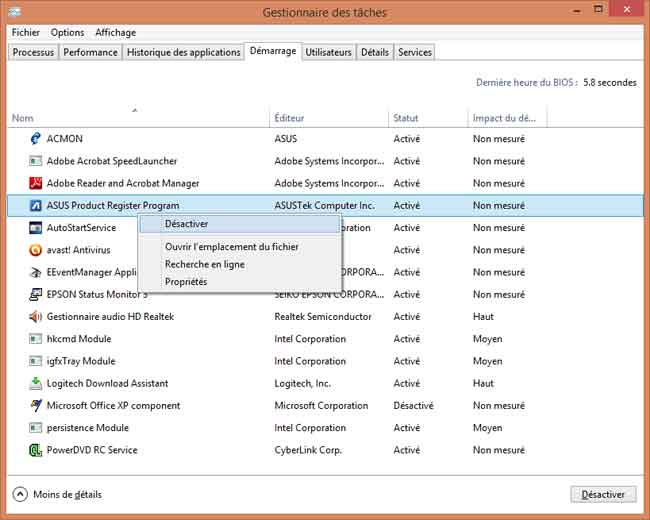Open the Options menu
The height and width of the screenshot is (520, 650).
pos(68,32)
